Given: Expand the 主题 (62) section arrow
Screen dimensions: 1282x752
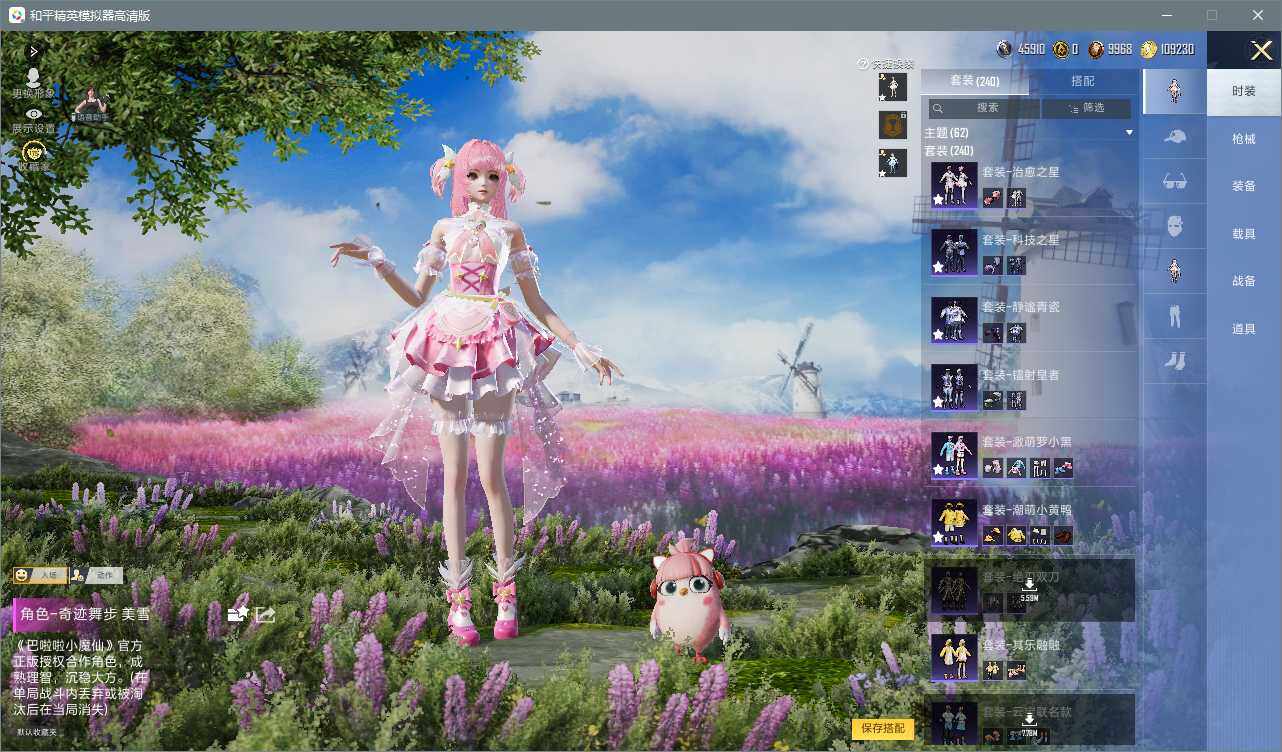Looking at the screenshot, I should point(1129,133).
